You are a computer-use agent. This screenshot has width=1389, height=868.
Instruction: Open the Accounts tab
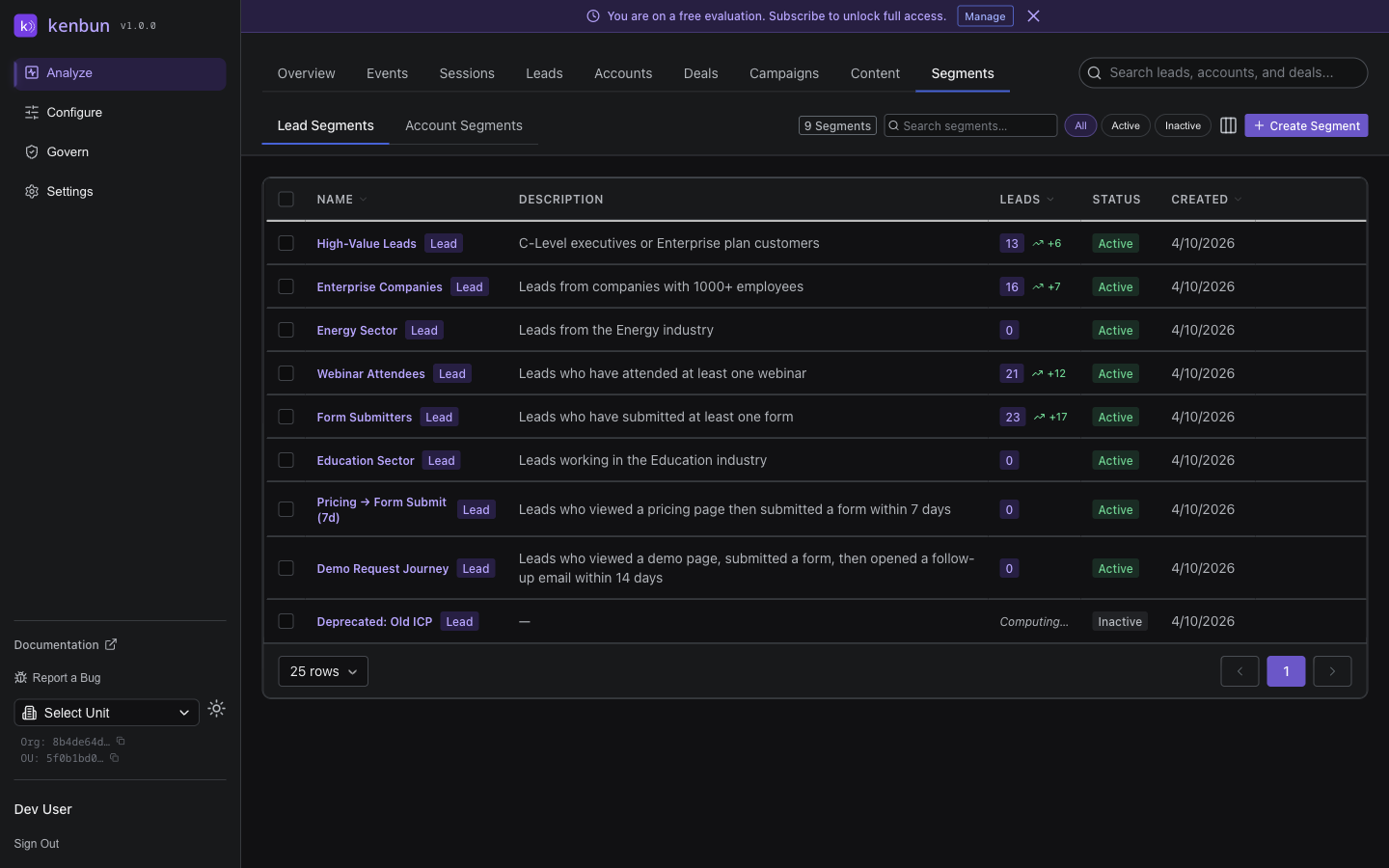(x=623, y=73)
